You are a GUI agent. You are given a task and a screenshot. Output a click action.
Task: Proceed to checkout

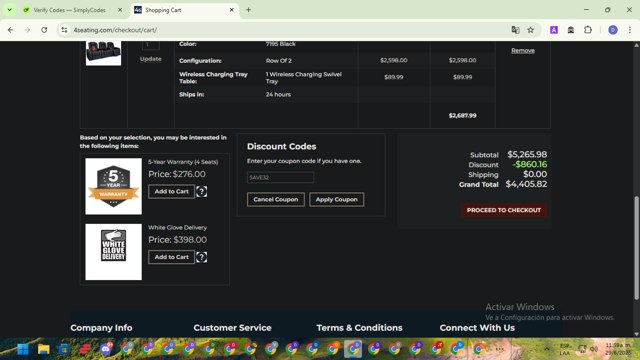[x=504, y=210]
